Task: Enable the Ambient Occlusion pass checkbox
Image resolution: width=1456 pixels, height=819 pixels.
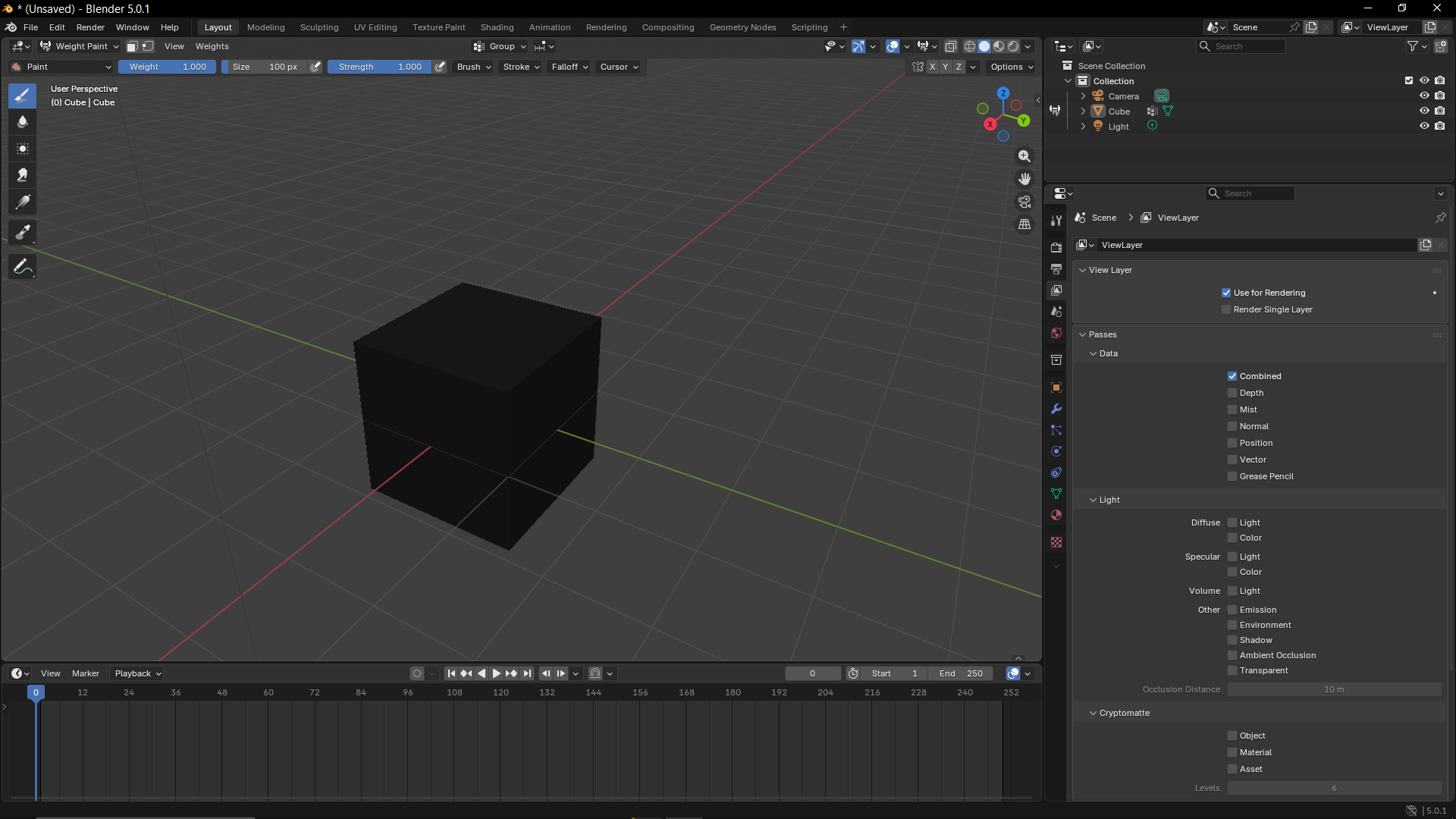Action: pos(1232,655)
